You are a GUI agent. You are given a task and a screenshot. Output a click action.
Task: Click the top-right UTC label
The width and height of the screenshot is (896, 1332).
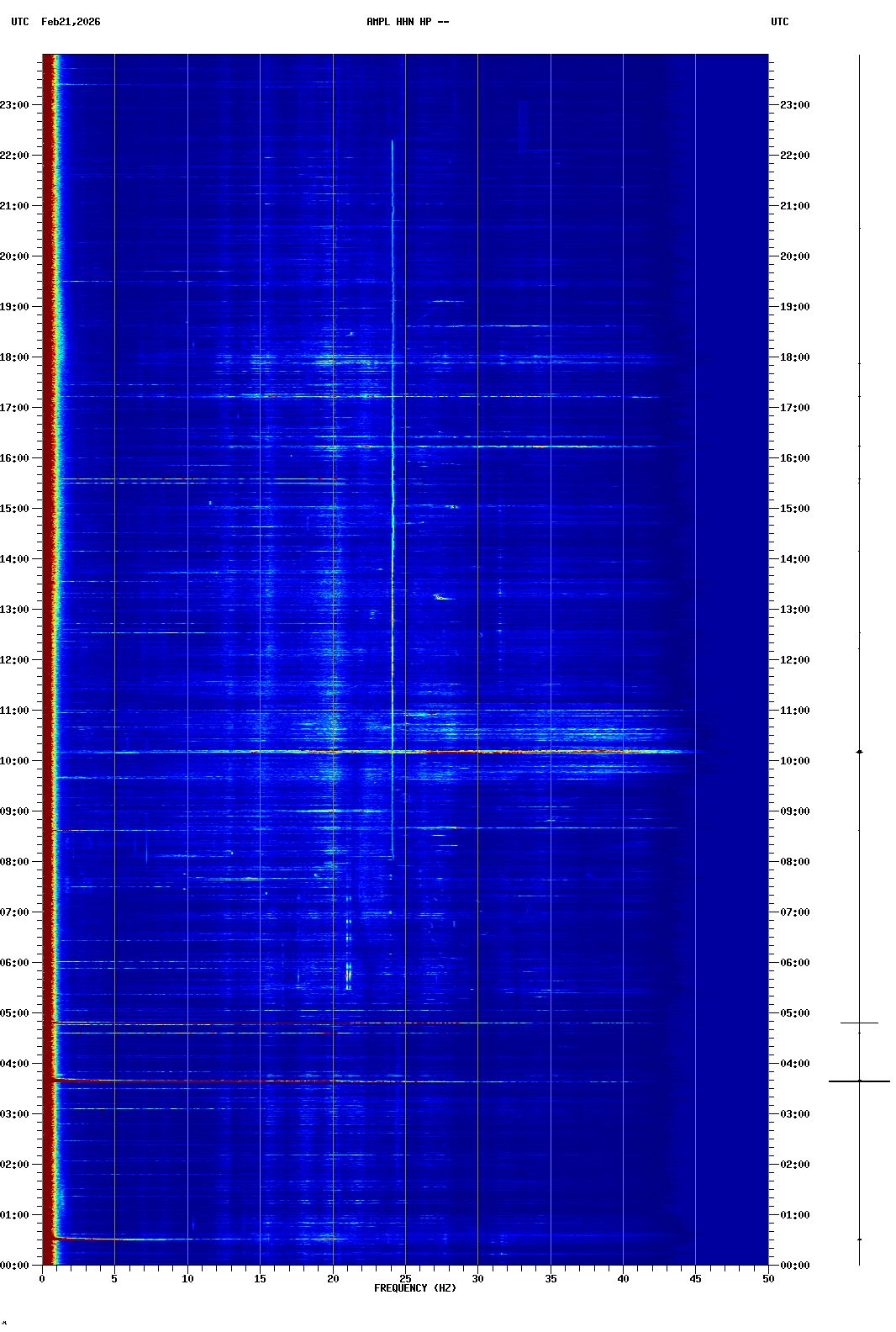(x=779, y=22)
